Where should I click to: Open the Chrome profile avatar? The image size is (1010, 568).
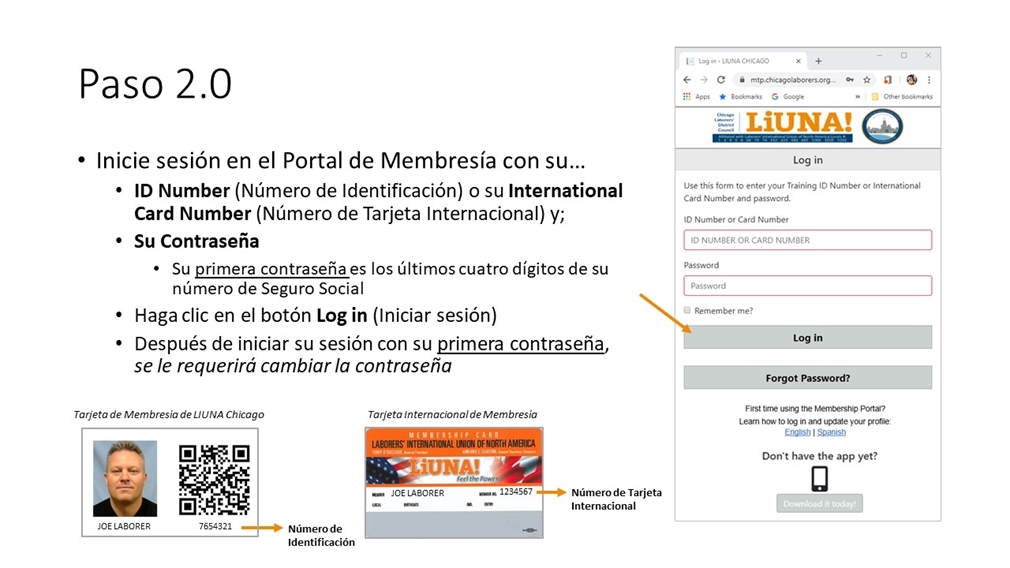pyautogui.click(x=911, y=80)
